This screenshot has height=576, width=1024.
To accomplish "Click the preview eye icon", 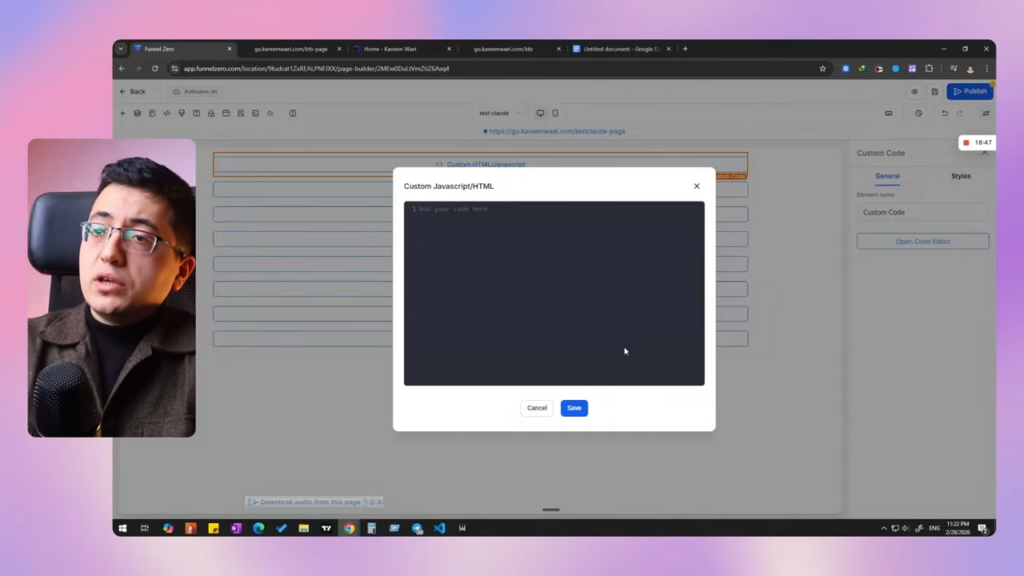I will 914,91.
